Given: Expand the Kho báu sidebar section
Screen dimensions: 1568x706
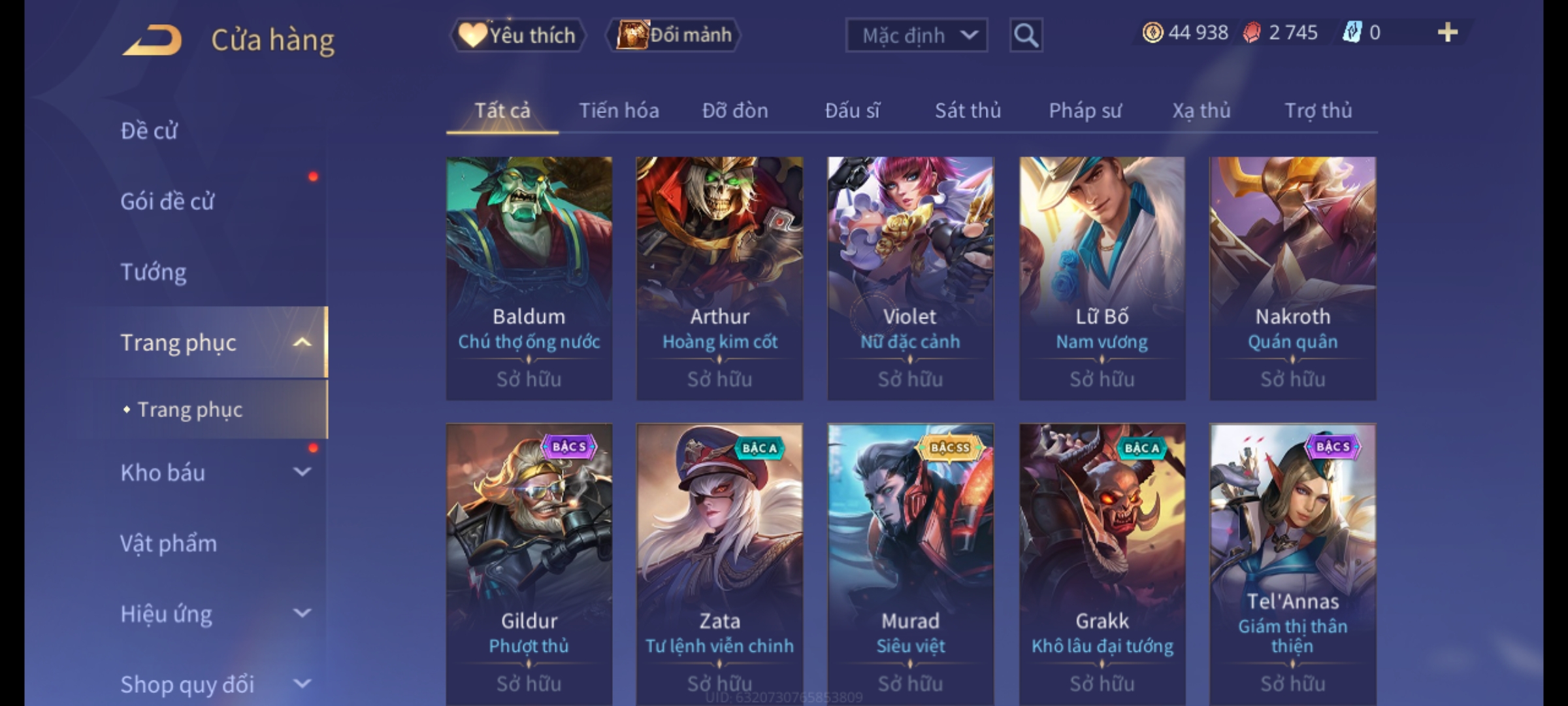Looking at the screenshot, I should (302, 472).
